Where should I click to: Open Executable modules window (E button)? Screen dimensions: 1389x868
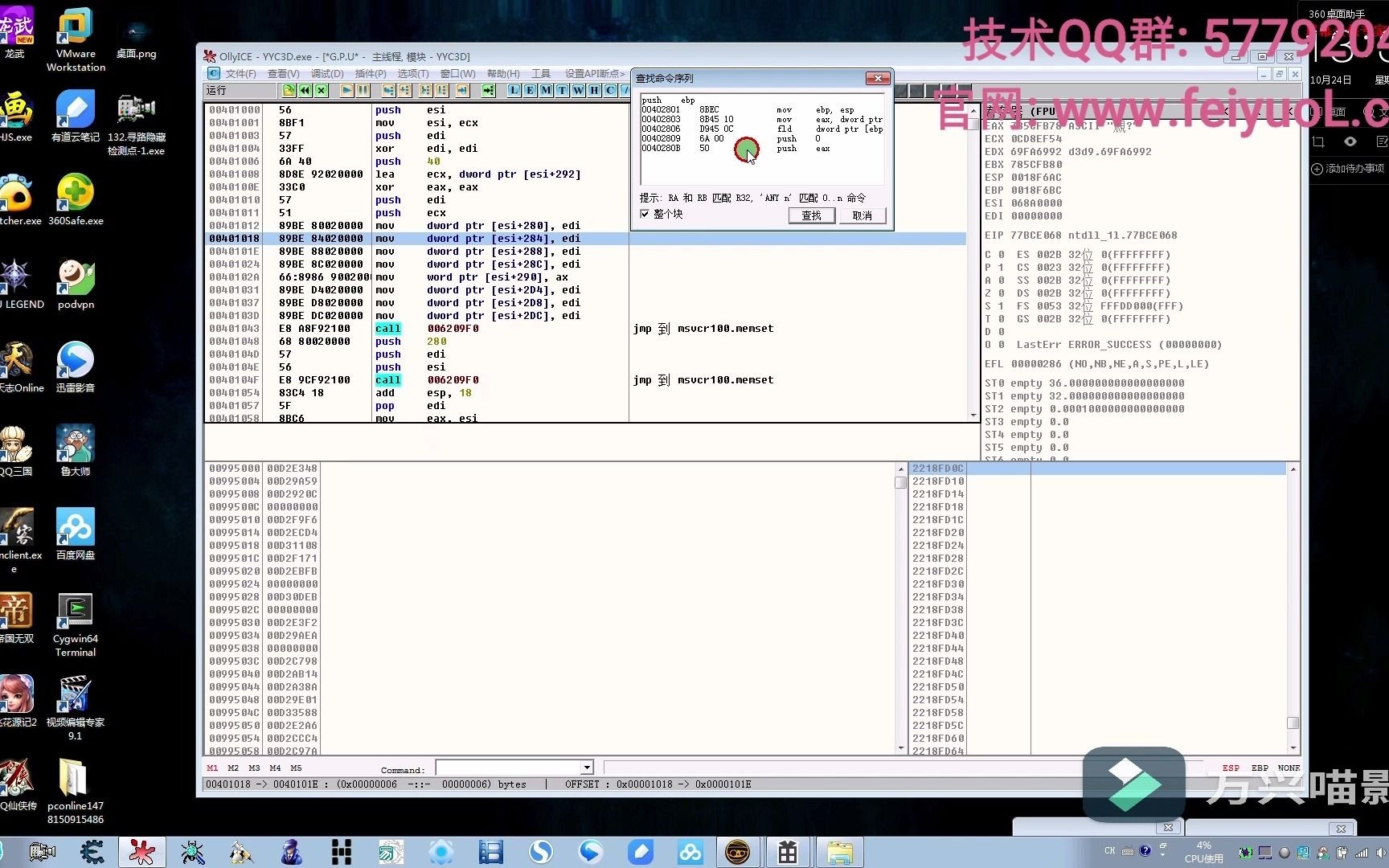coord(530,90)
